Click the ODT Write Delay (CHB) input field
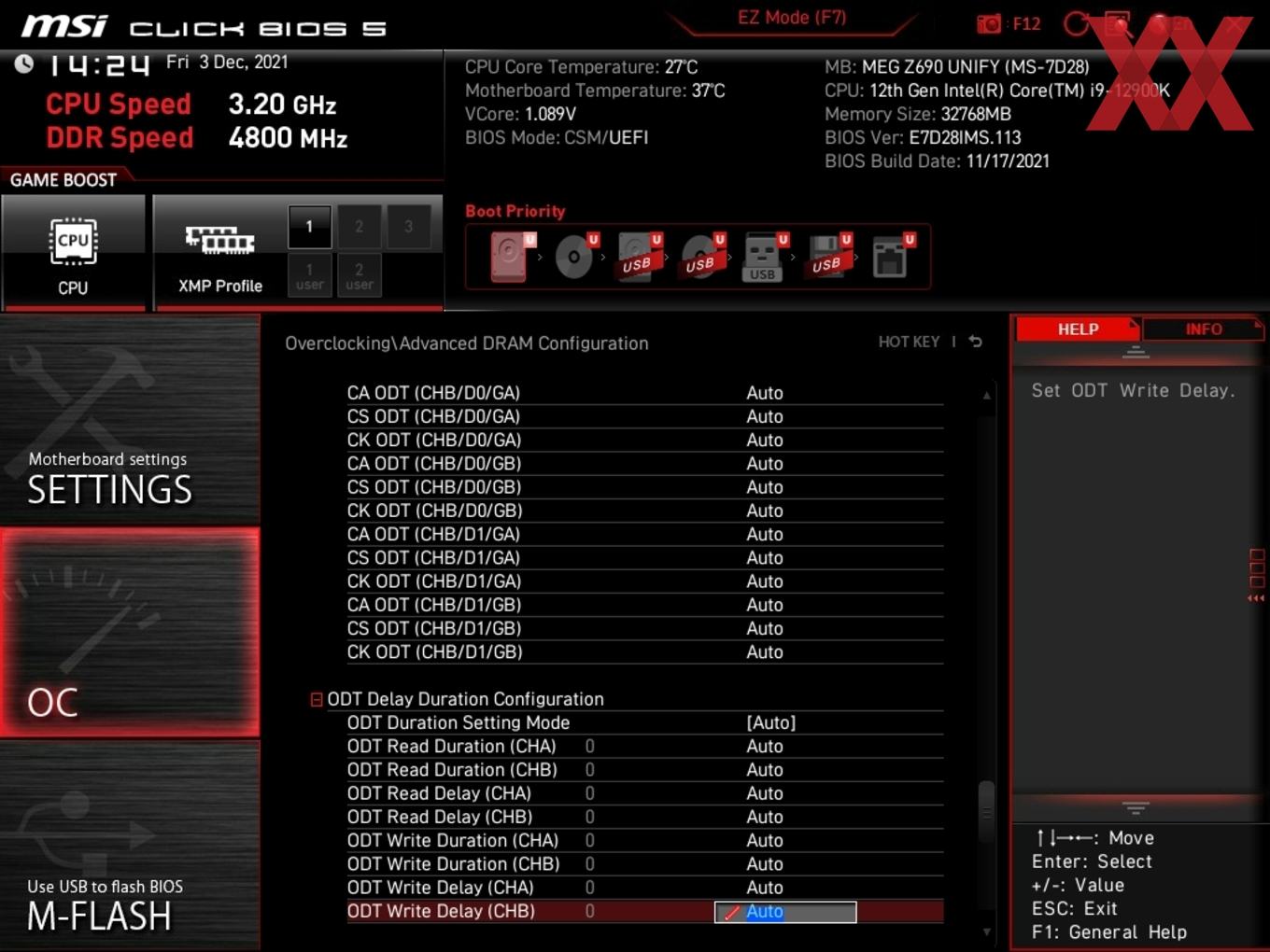This screenshot has height=952, width=1270. click(x=785, y=912)
